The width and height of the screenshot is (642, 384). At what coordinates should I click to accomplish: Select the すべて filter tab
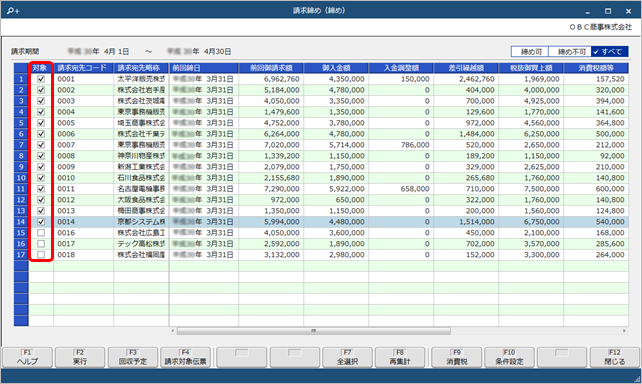(610, 52)
